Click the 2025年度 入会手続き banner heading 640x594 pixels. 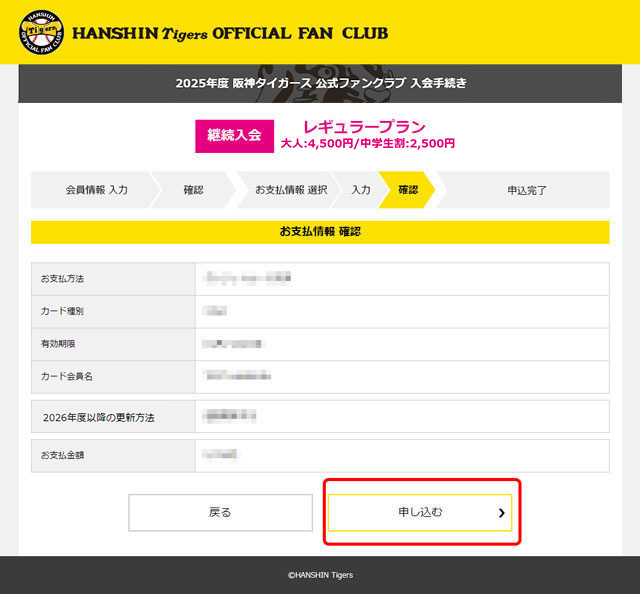click(321, 83)
